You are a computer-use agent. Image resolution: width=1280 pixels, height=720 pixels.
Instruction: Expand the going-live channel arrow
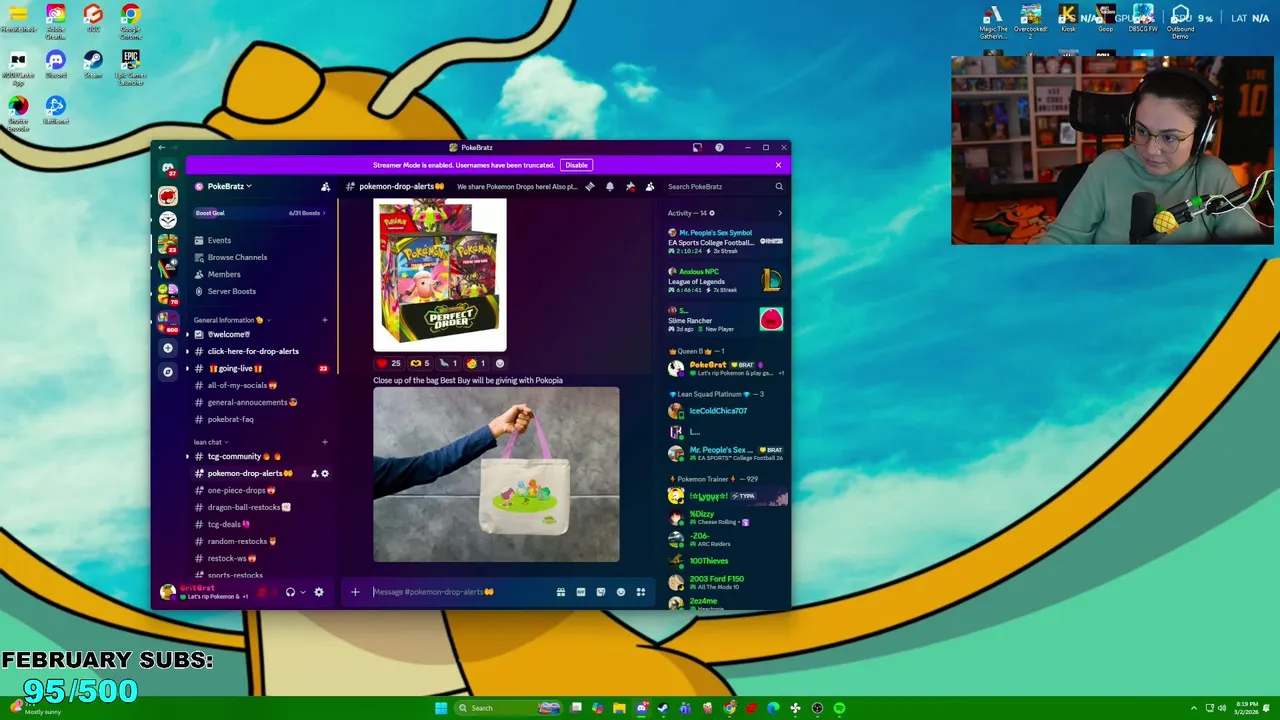pyautogui.click(x=187, y=368)
